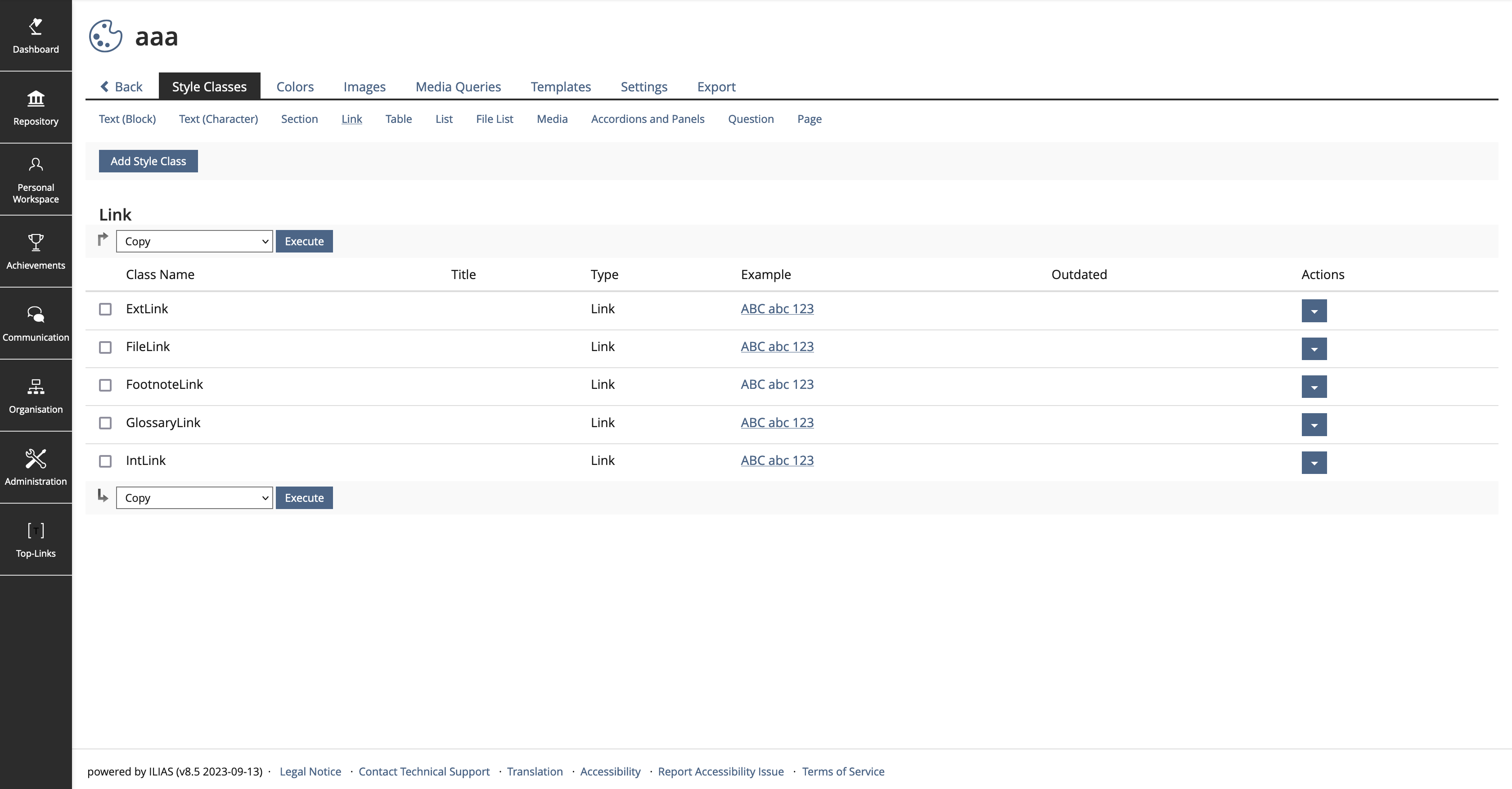This screenshot has width=1512, height=789.
Task: Switch to the Colors tab
Action: 295,87
